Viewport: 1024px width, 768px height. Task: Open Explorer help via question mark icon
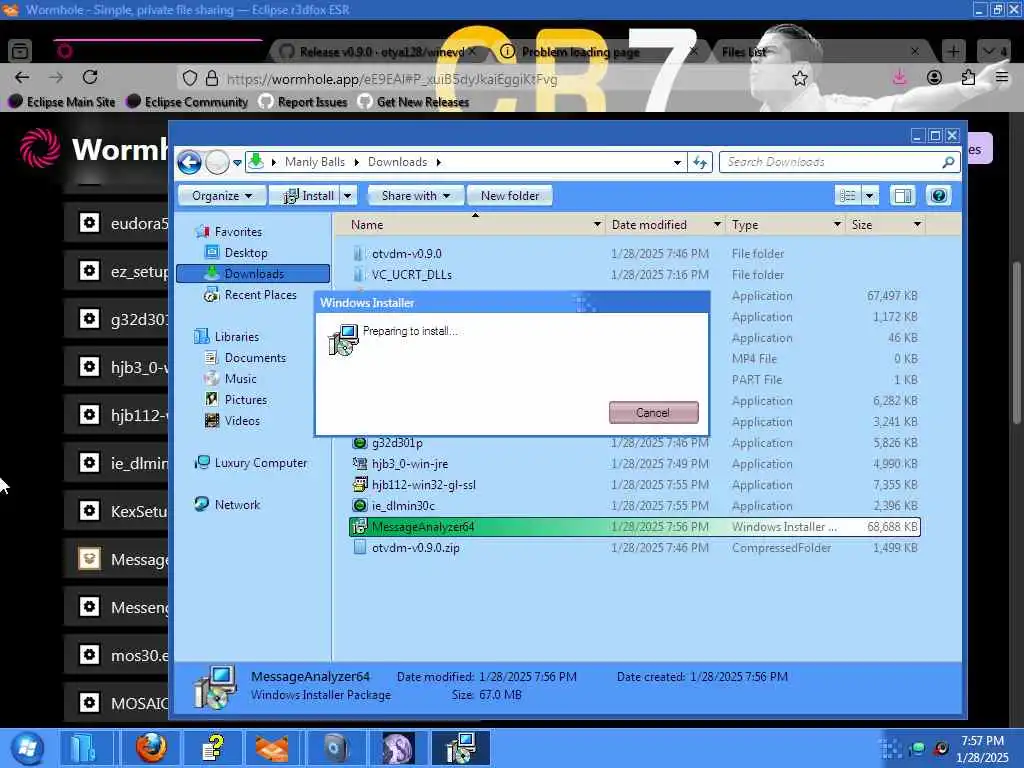click(x=938, y=196)
